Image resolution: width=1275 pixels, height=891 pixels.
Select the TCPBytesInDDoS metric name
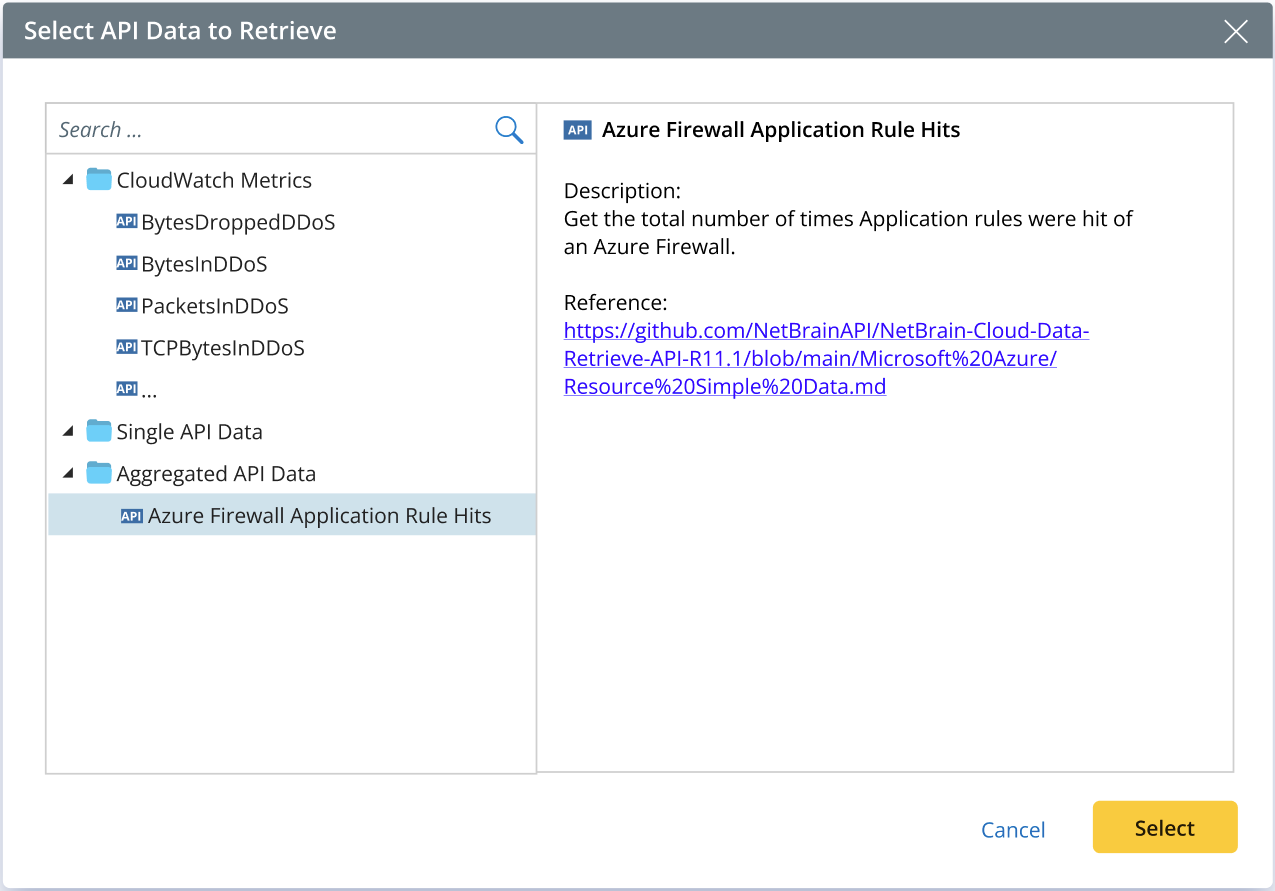pyautogui.click(x=223, y=348)
